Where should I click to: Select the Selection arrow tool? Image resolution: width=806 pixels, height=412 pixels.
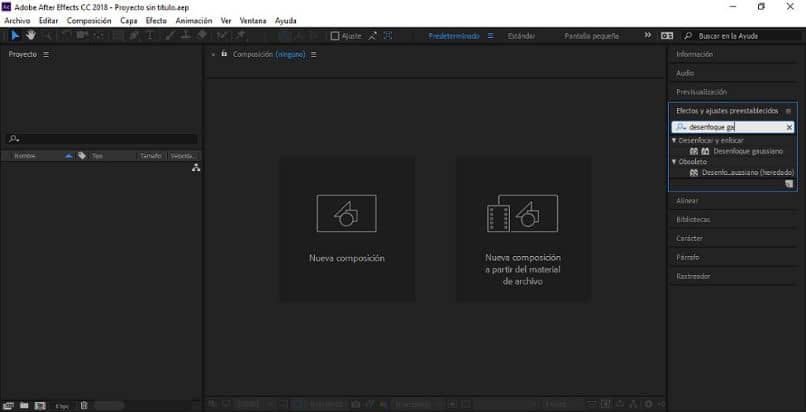point(15,35)
